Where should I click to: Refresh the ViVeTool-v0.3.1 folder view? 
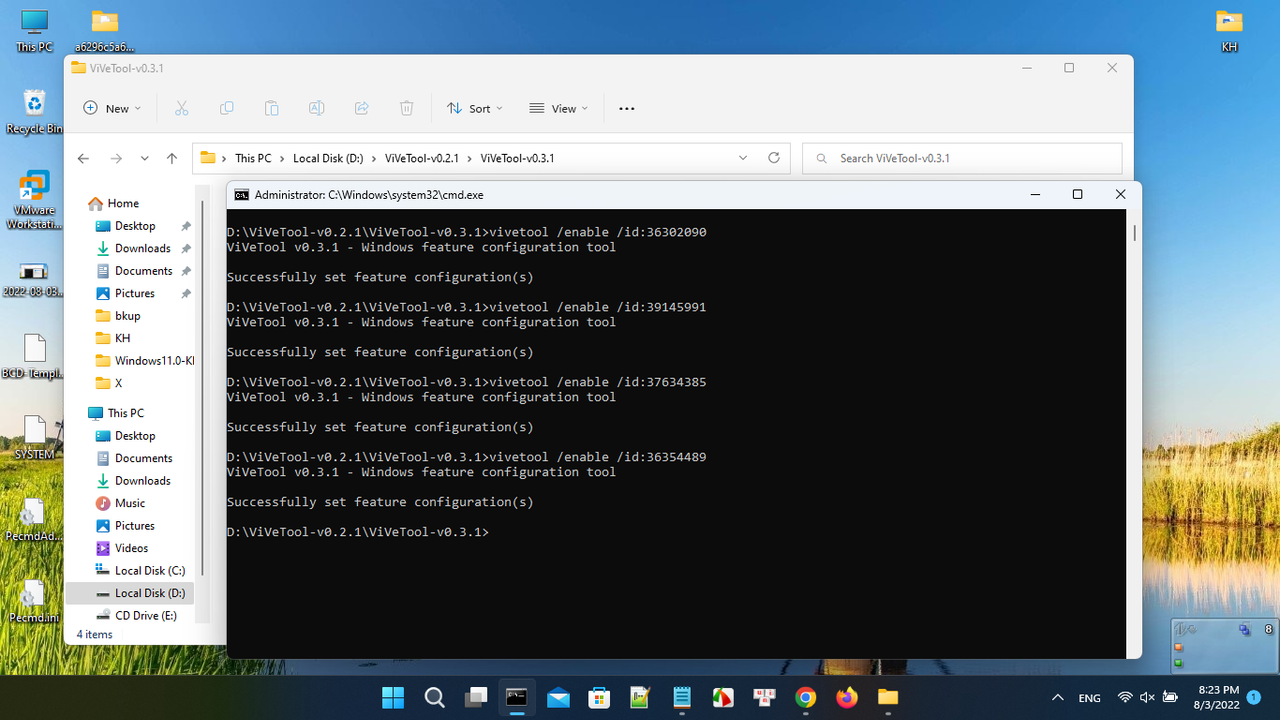point(773,158)
